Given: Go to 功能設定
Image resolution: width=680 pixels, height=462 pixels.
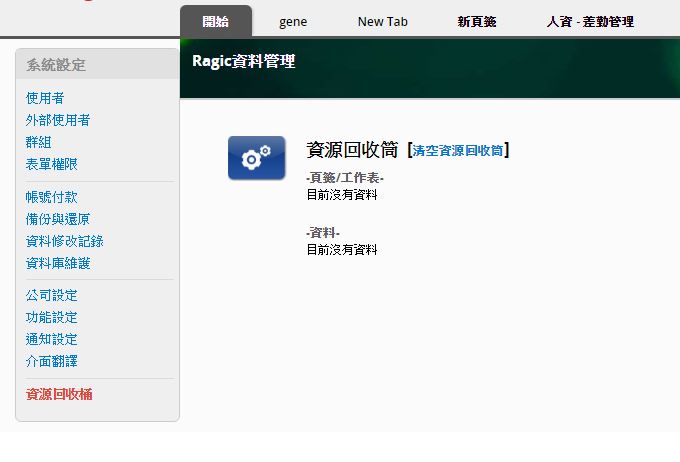Looking at the screenshot, I should [51, 318].
